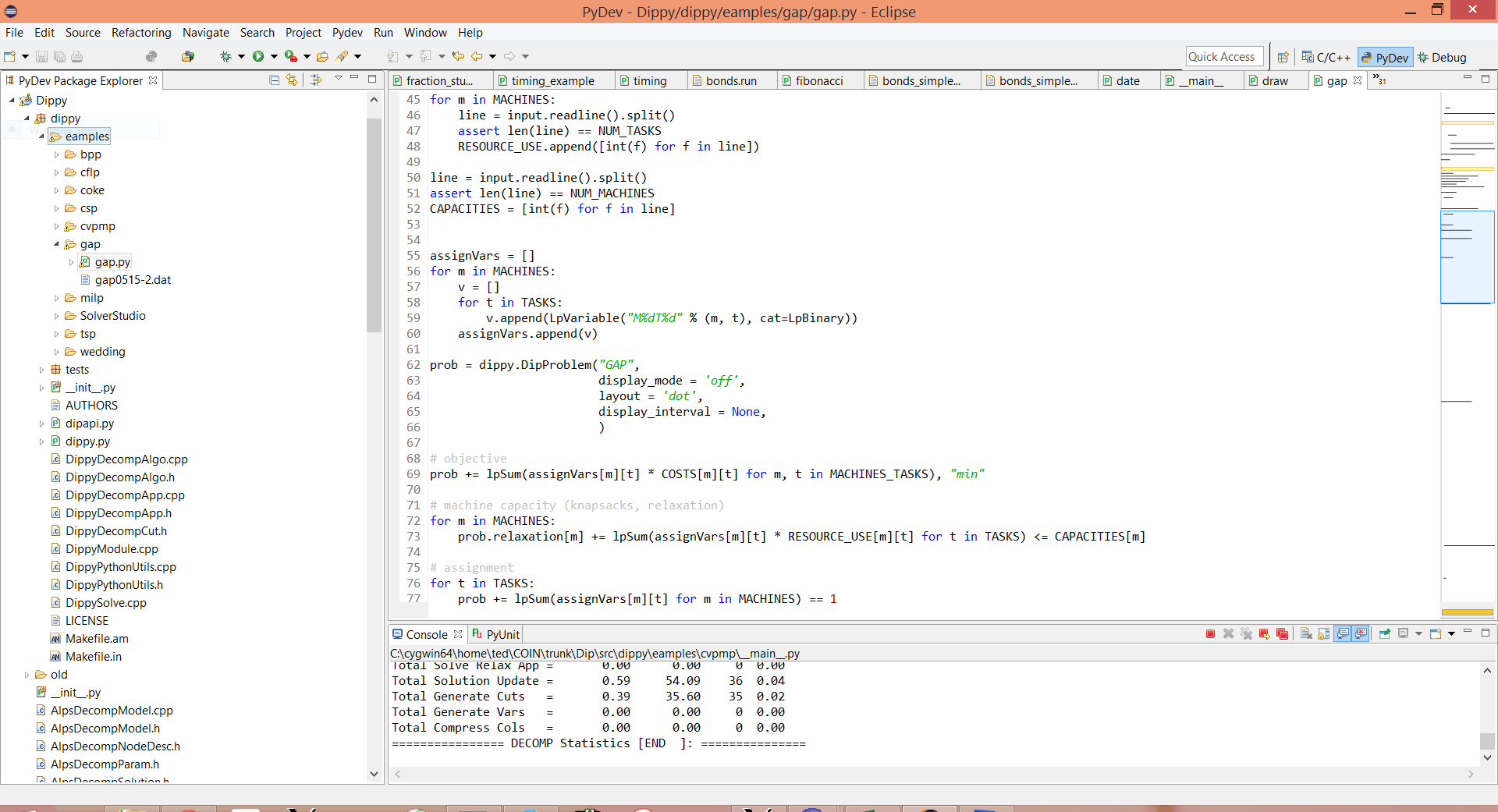Click the Open Console icon in console toolbar

pos(1435,634)
